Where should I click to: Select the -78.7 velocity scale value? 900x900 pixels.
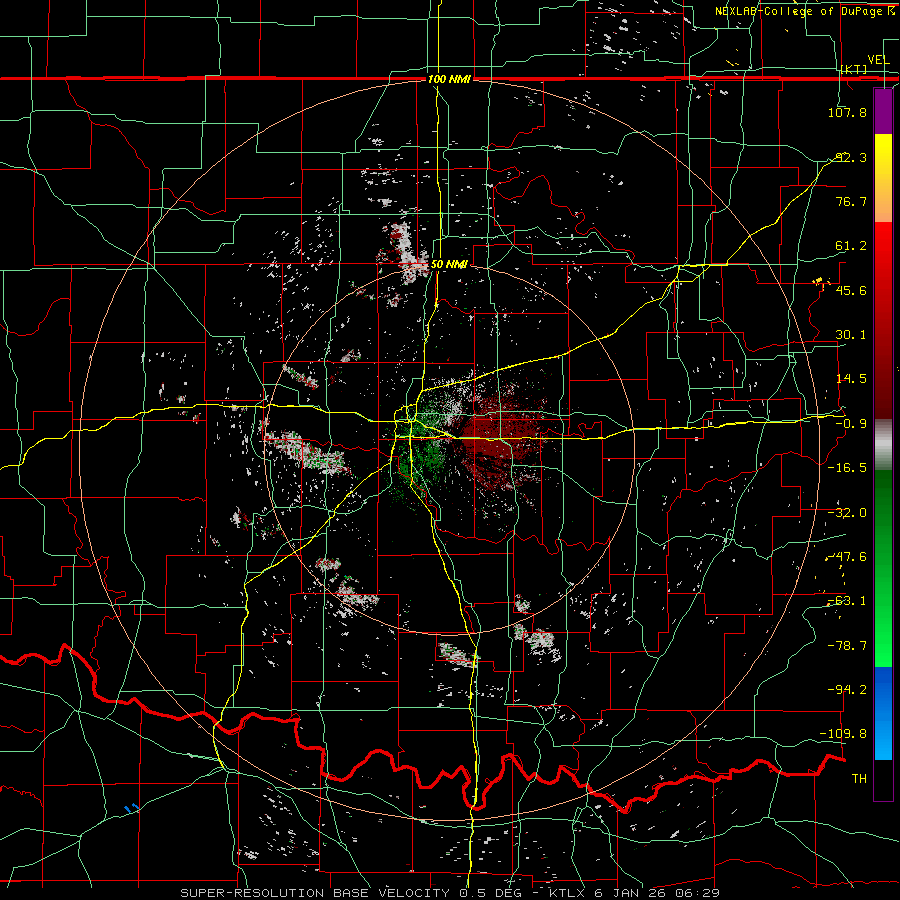coord(847,646)
